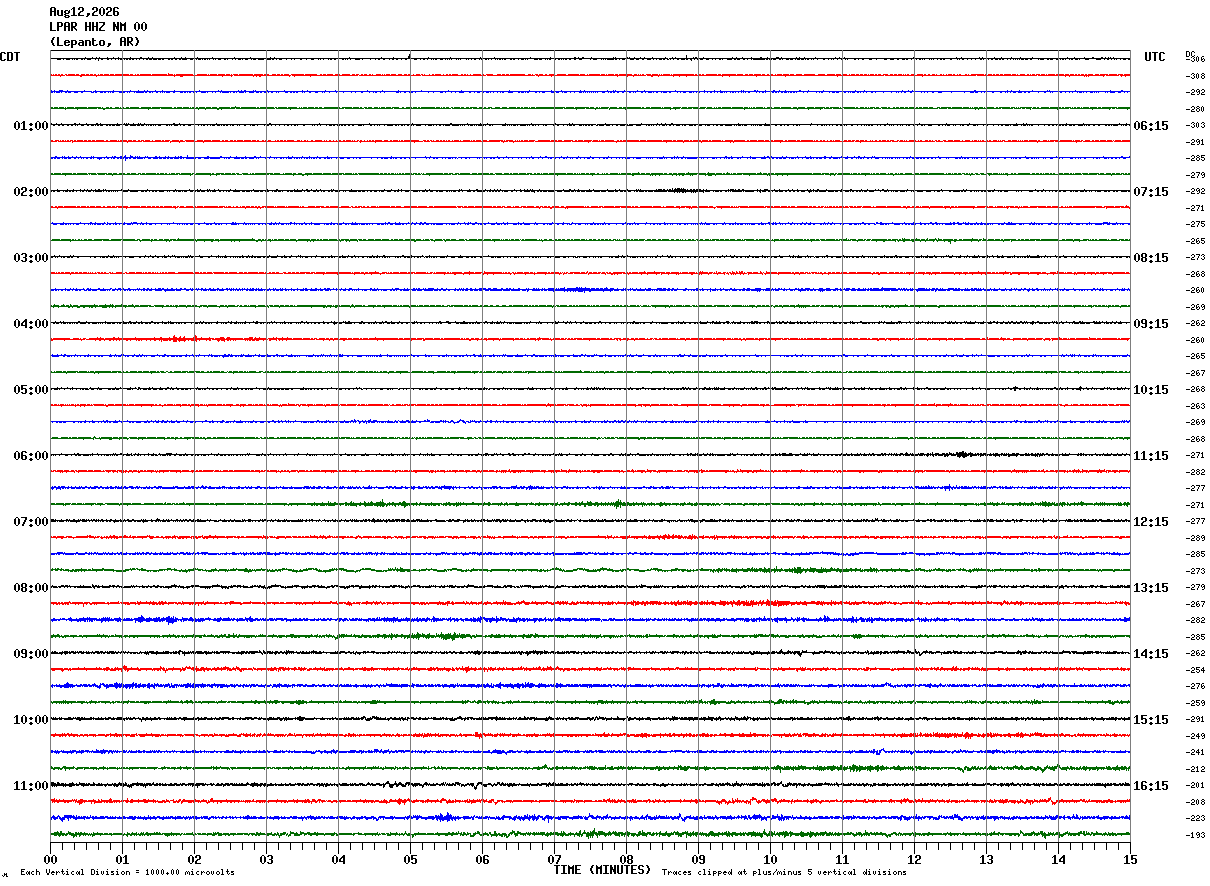The width and height of the screenshot is (1210, 886).
Task: Click the DC offset value -212
Action: point(1195,769)
